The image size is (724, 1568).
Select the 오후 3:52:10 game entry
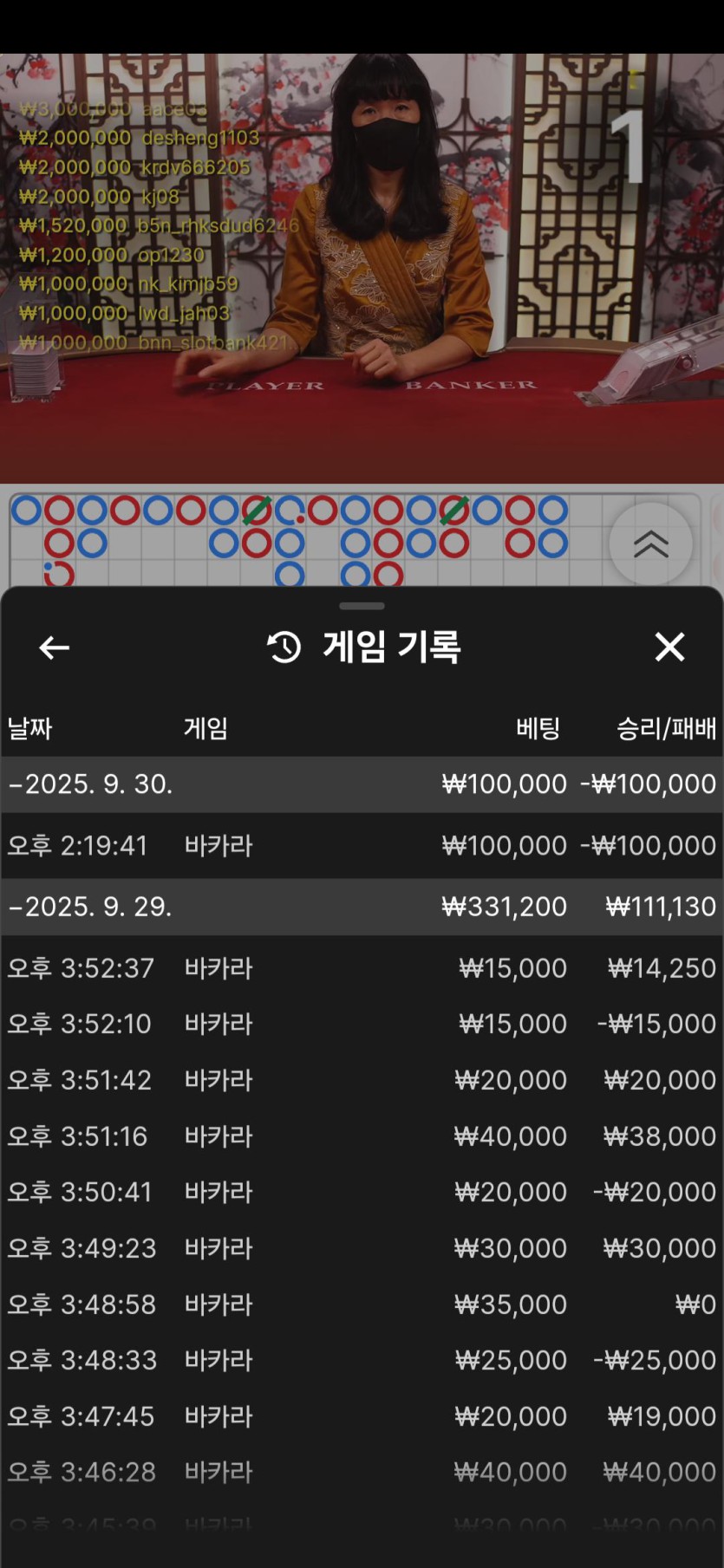[362, 1024]
